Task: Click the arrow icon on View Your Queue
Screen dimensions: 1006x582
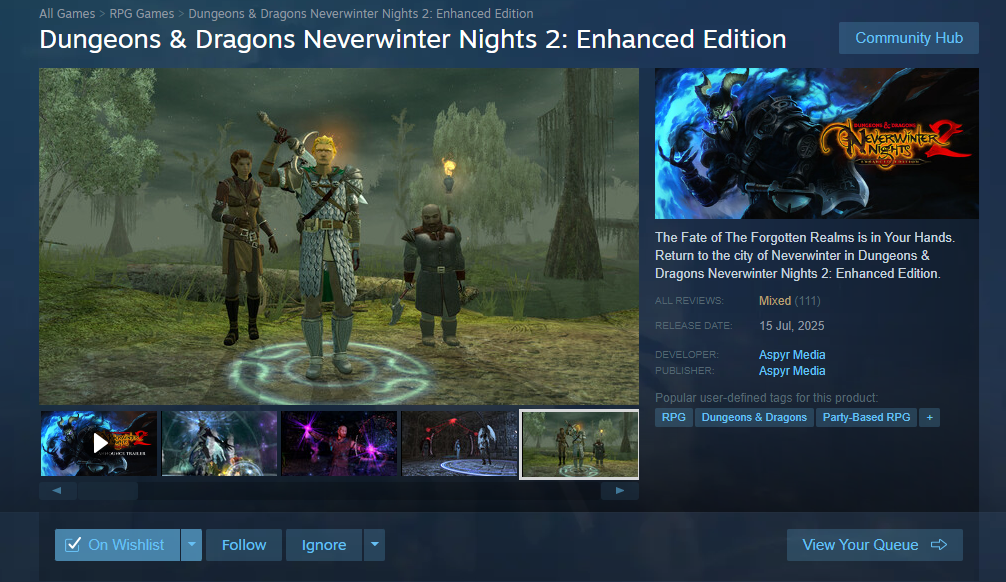Action: click(939, 545)
